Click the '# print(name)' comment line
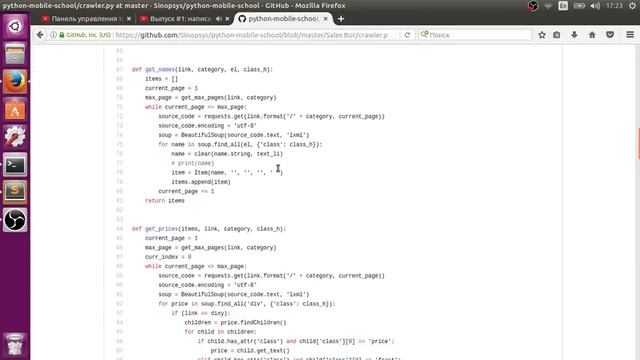The image size is (640, 360). coord(193,163)
